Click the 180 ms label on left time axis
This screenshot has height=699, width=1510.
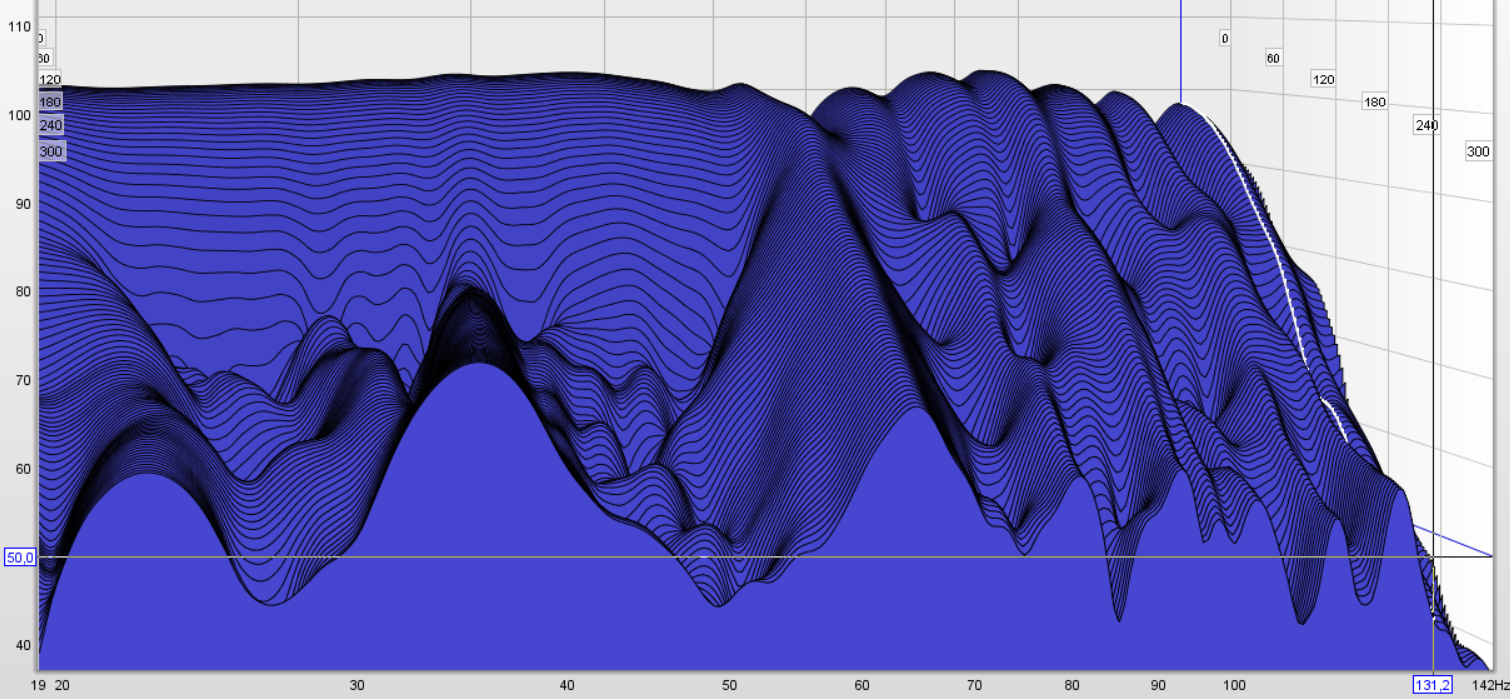[50, 102]
